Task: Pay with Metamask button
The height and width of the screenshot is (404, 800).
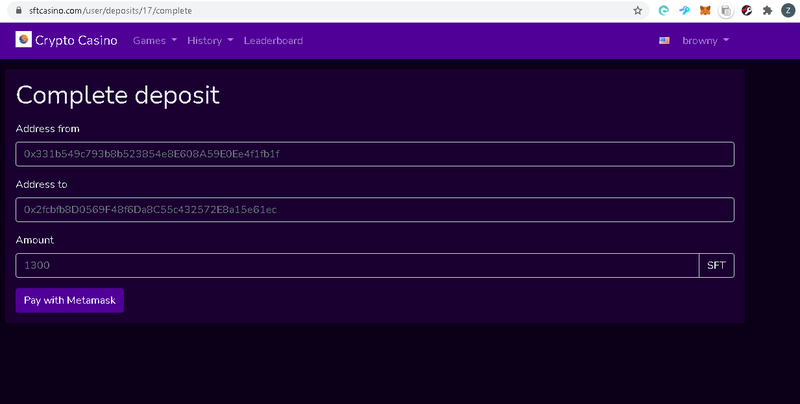Action: (x=69, y=300)
